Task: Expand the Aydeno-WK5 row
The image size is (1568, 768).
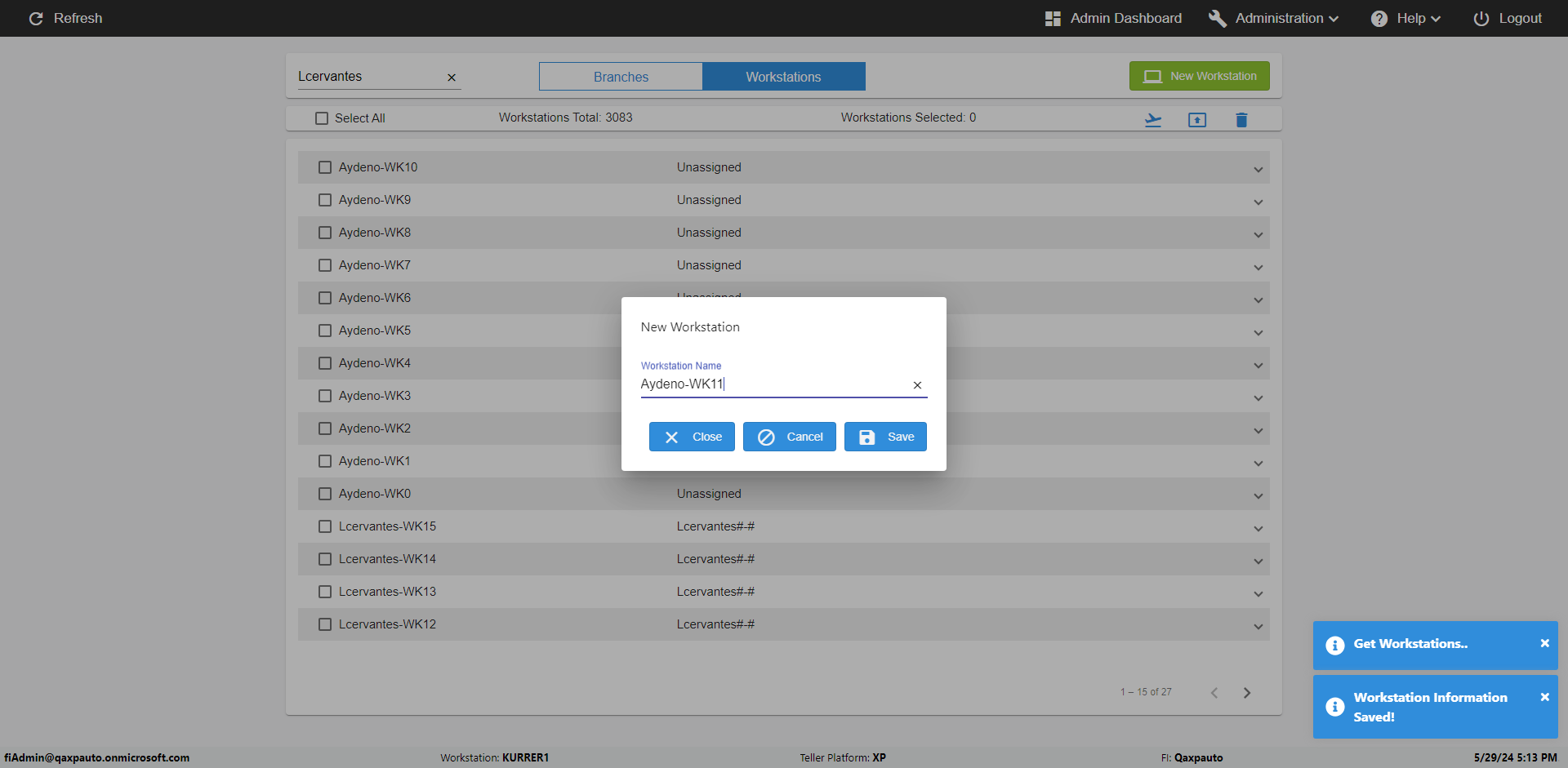Action: pos(1258,333)
